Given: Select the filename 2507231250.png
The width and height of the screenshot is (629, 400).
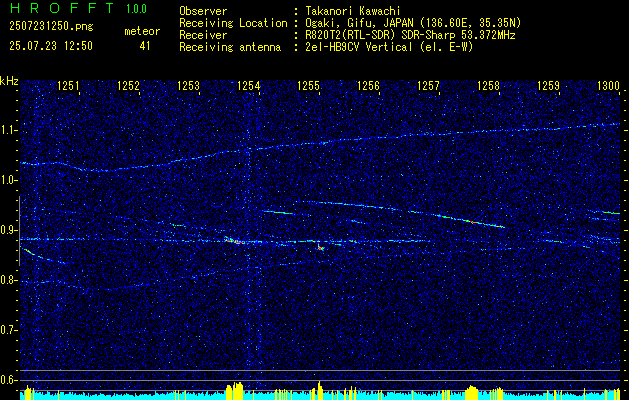Looking at the screenshot, I should [x=51, y=27].
